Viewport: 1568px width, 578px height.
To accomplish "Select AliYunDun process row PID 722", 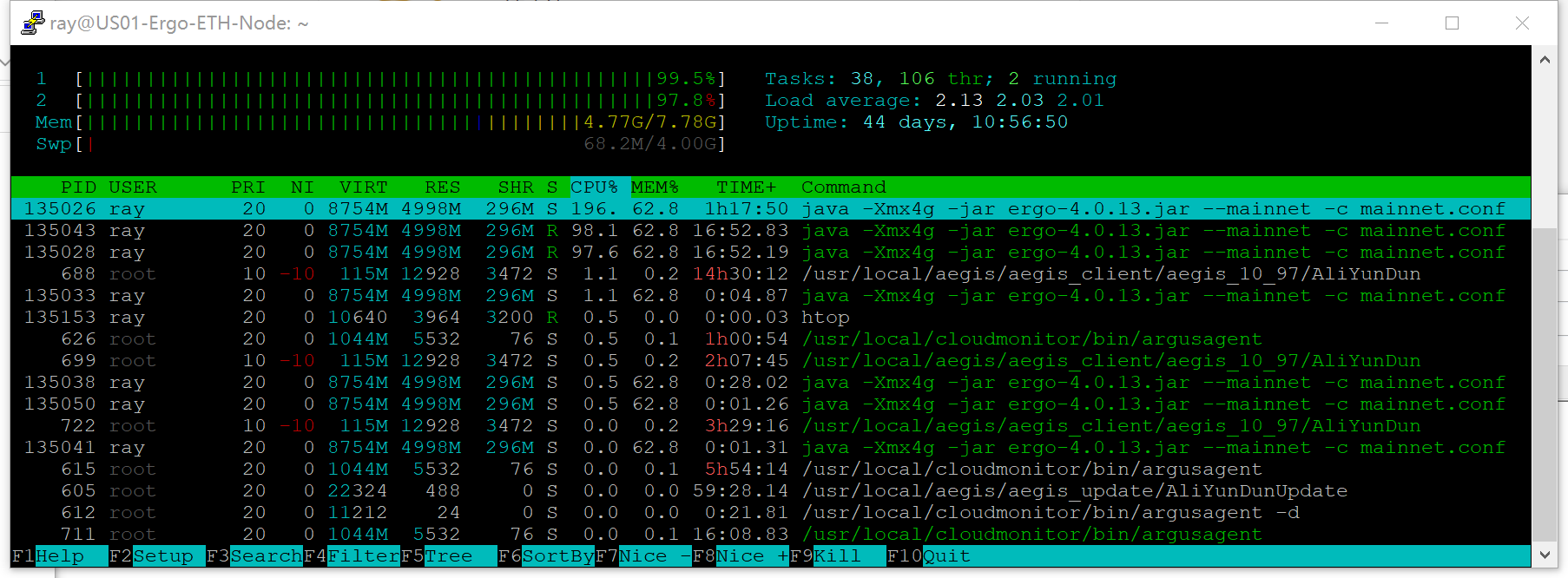I will 771,426.
